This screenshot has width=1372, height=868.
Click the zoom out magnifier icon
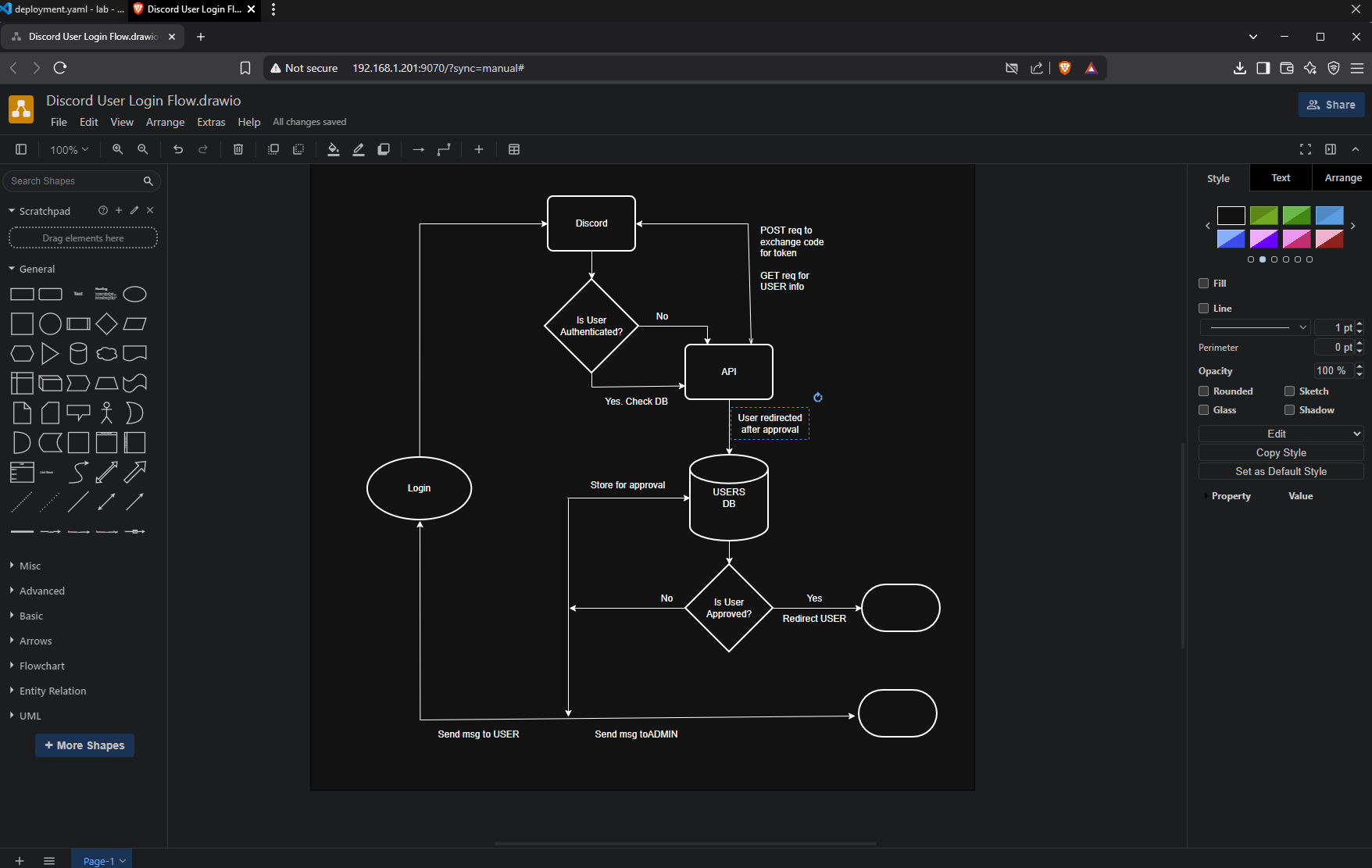coord(143,149)
